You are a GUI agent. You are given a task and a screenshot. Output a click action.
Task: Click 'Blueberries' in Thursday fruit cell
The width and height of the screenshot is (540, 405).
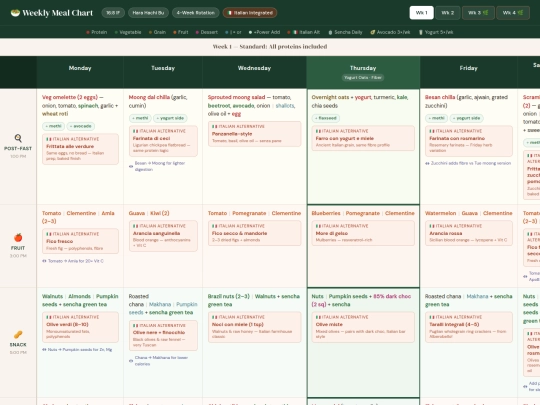[326, 213]
